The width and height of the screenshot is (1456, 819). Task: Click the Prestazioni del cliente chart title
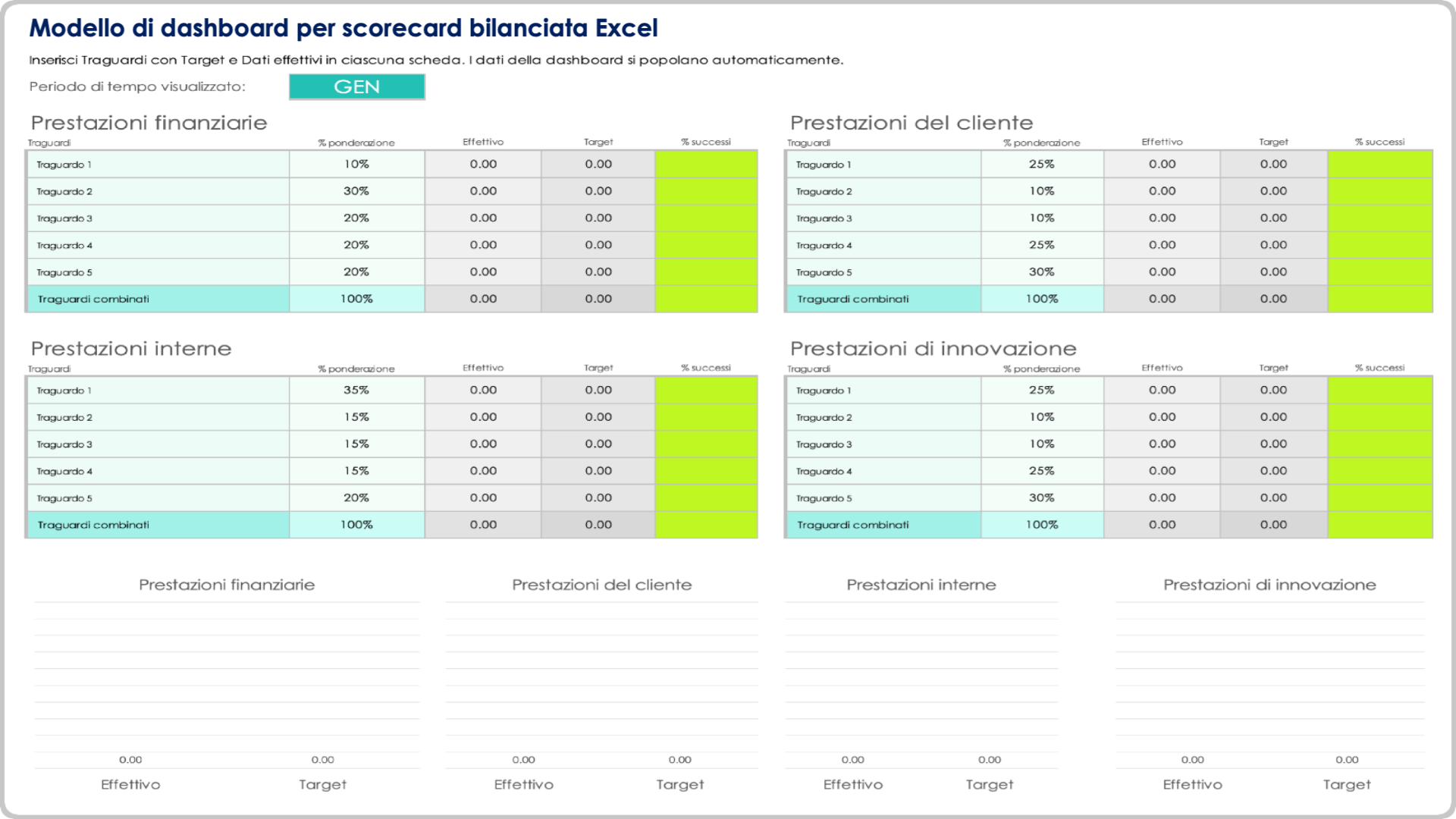coord(601,585)
